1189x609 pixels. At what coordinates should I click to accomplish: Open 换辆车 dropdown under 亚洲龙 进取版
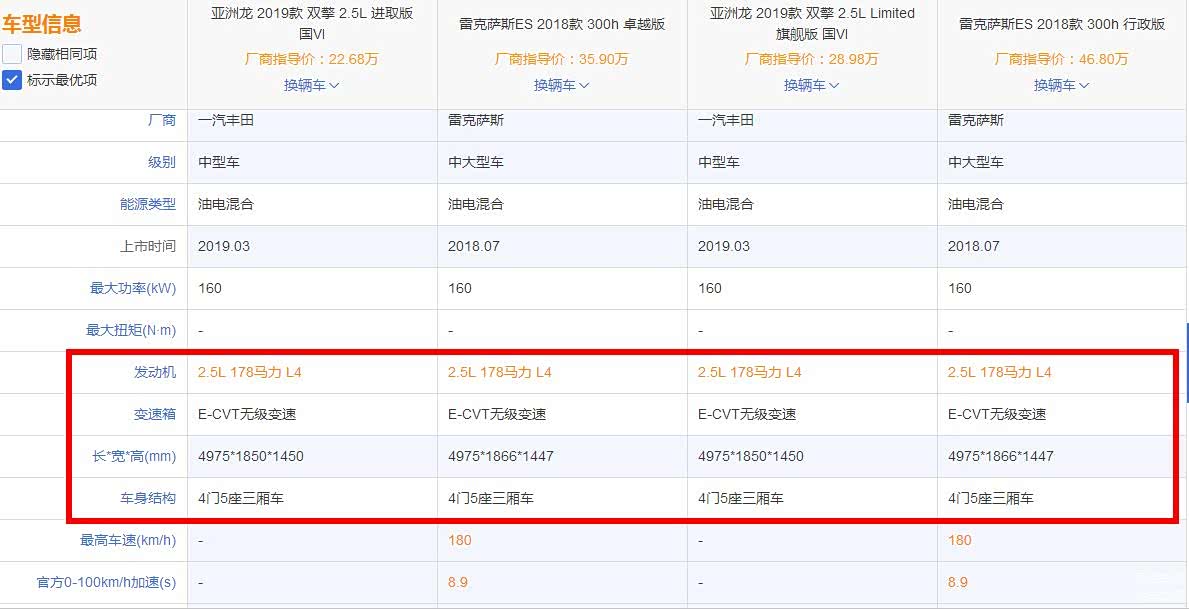point(311,85)
